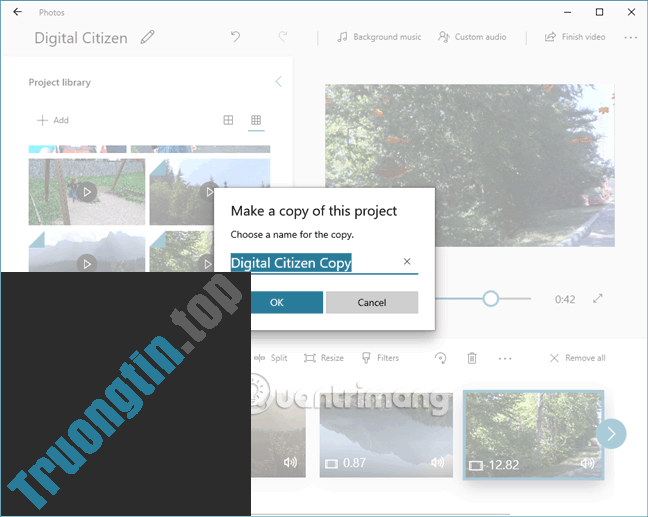The height and width of the screenshot is (517, 648).
Task: Close the Photos window
Action: [x=631, y=12]
